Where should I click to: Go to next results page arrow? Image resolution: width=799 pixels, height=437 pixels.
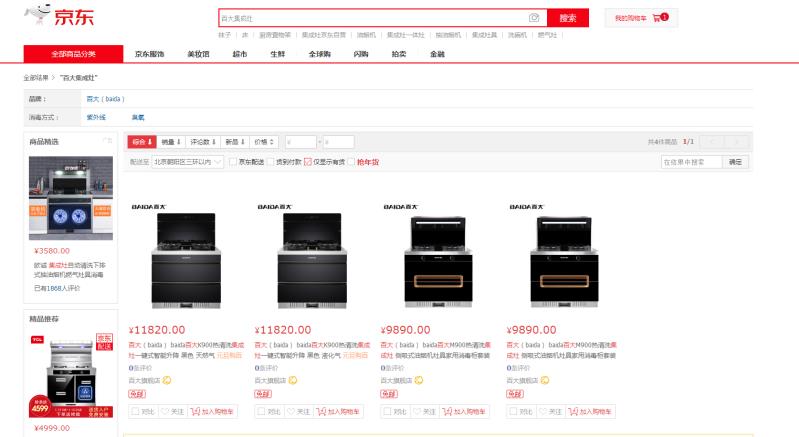[x=736, y=142]
